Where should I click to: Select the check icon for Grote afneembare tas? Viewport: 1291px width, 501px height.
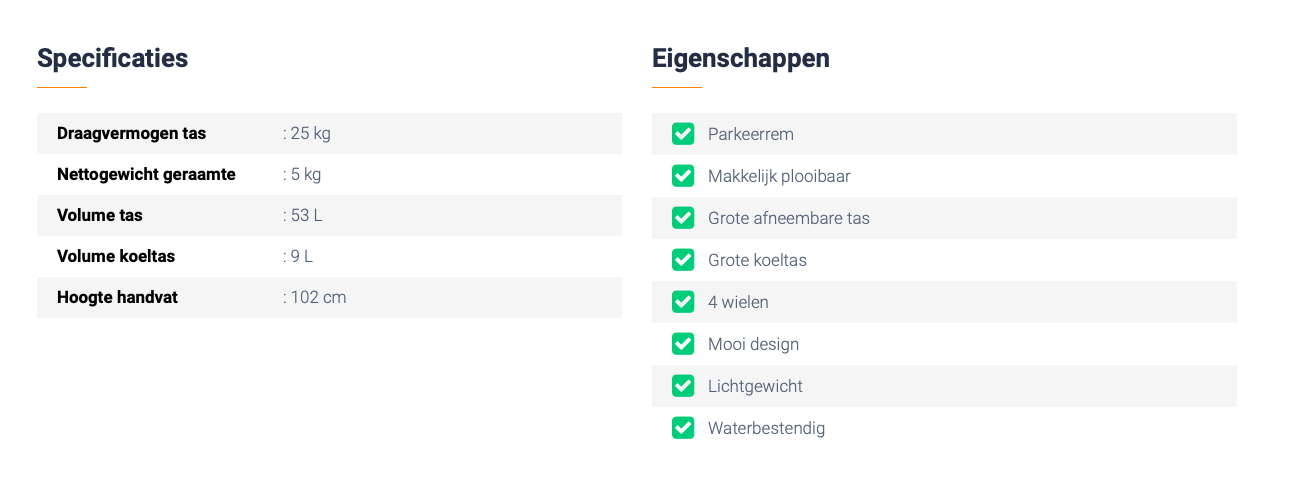coord(683,218)
